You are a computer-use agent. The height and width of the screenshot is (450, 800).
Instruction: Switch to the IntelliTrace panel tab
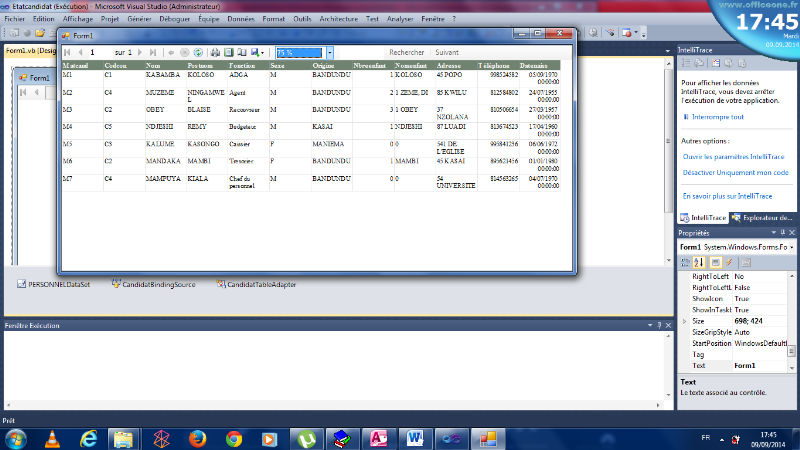tap(703, 218)
